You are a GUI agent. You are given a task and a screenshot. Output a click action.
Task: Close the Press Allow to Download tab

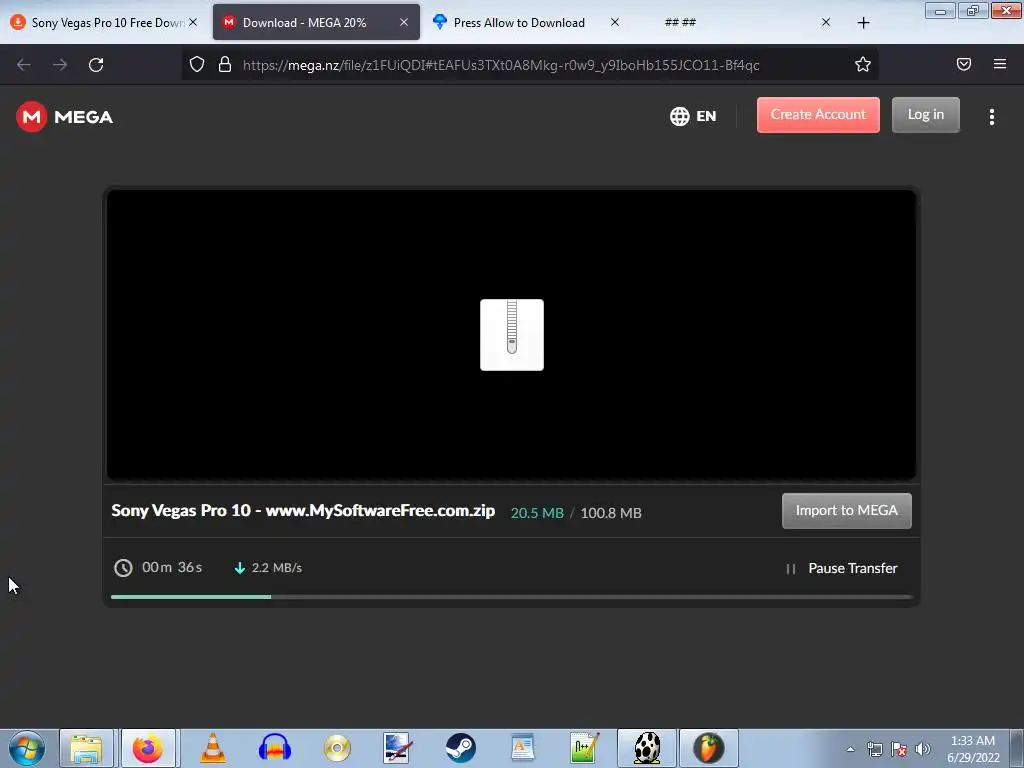[615, 22]
